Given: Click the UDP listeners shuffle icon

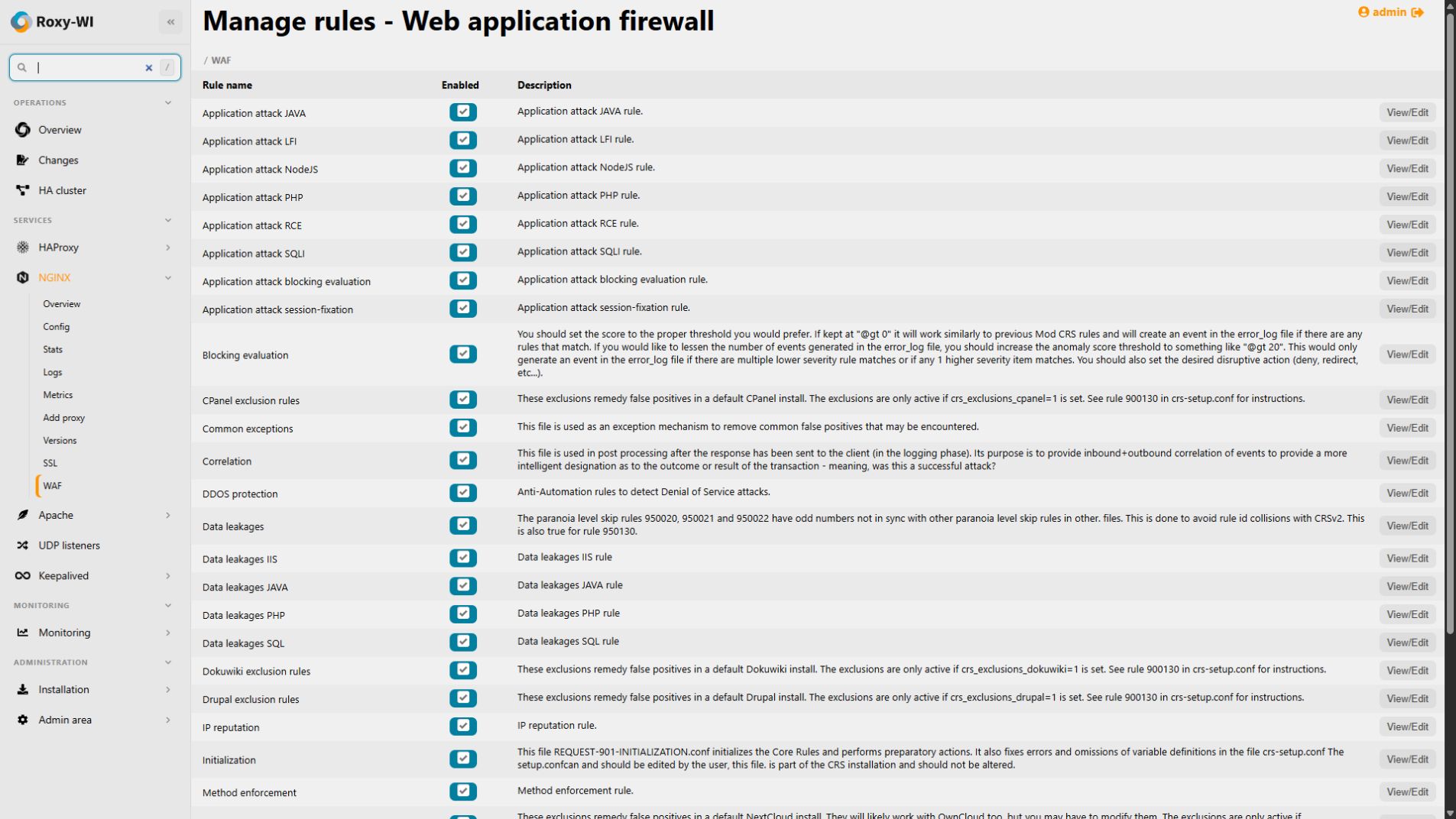Looking at the screenshot, I should click(x=23, y=545).
